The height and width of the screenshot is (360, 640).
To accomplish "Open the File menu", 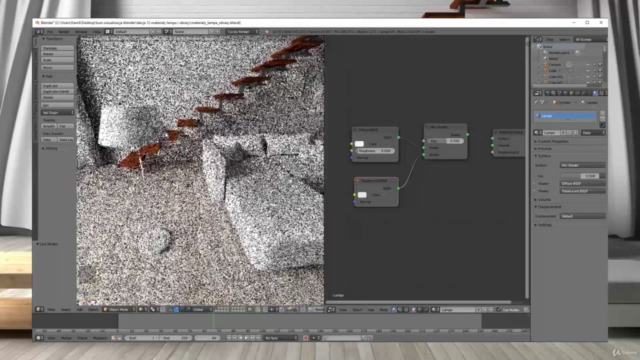I will [x=49, y=31].
